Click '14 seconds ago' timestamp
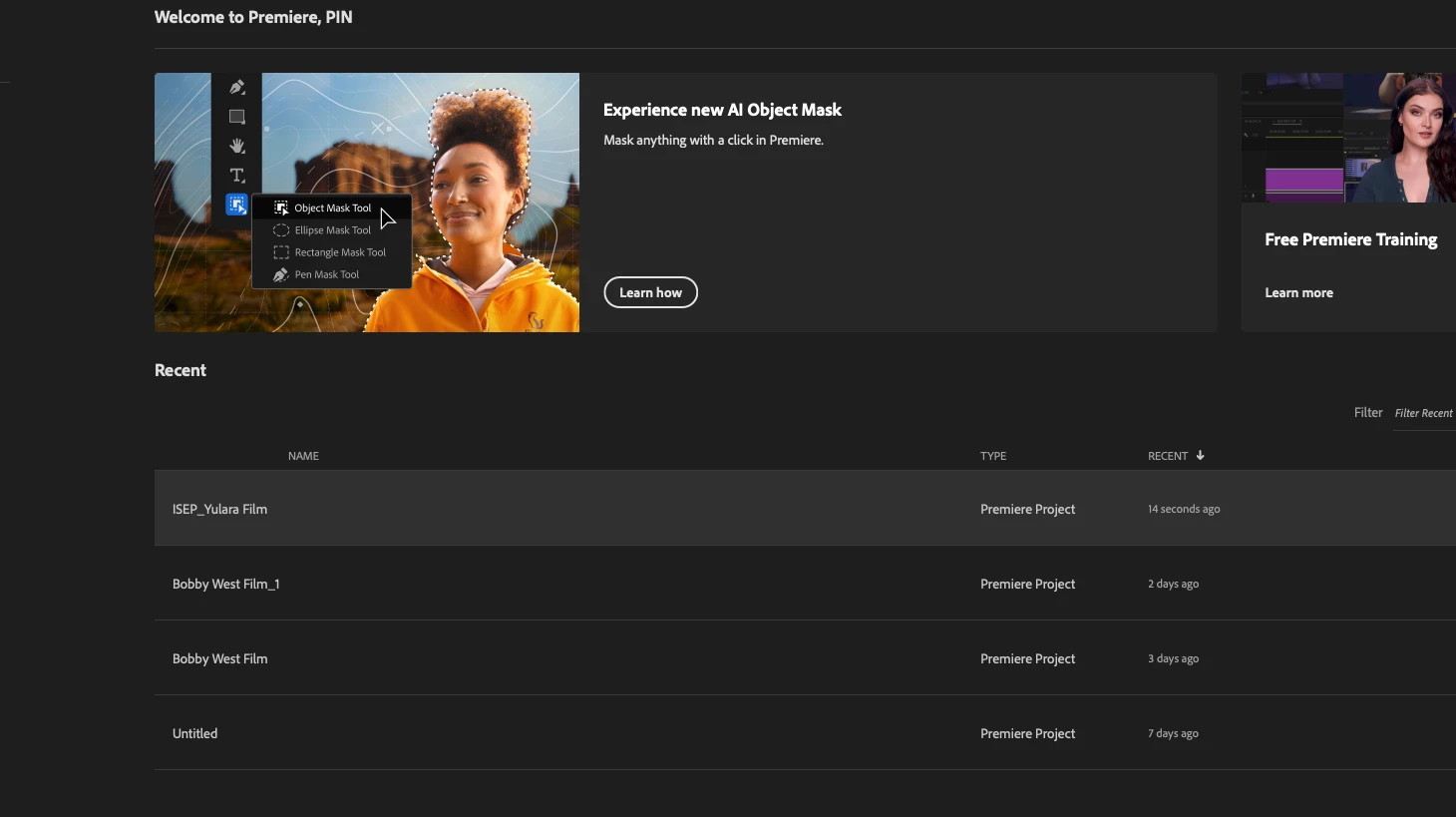This screenshot has width=1456, height=817. [x=1184, y=509]
